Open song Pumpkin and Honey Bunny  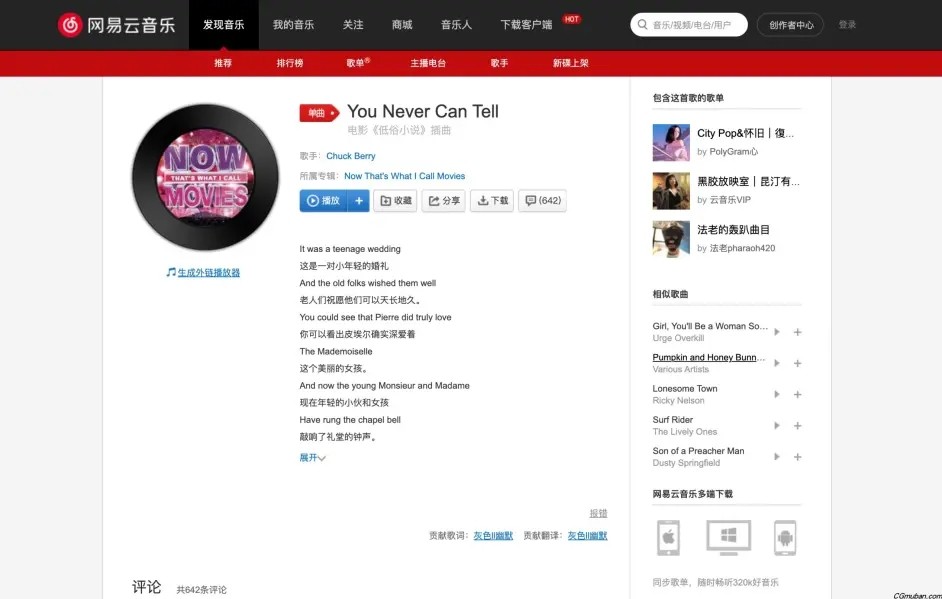(x=709, y=357)
